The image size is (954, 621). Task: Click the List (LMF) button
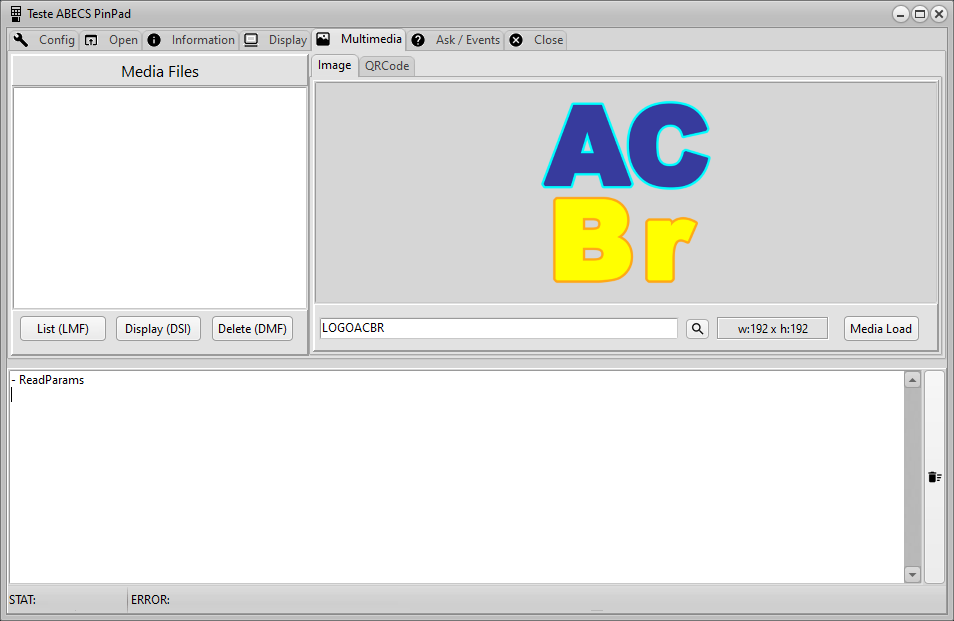pyautogui.click(x=63, y=328)
